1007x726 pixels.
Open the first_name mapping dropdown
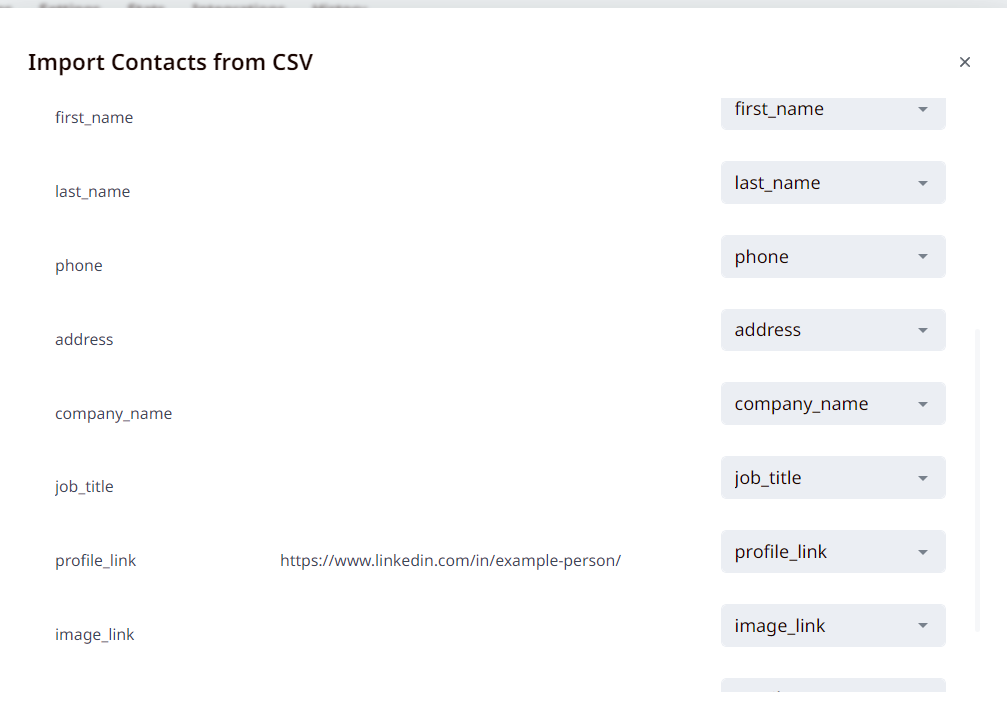pyautogui.click(x=822, y=110)
